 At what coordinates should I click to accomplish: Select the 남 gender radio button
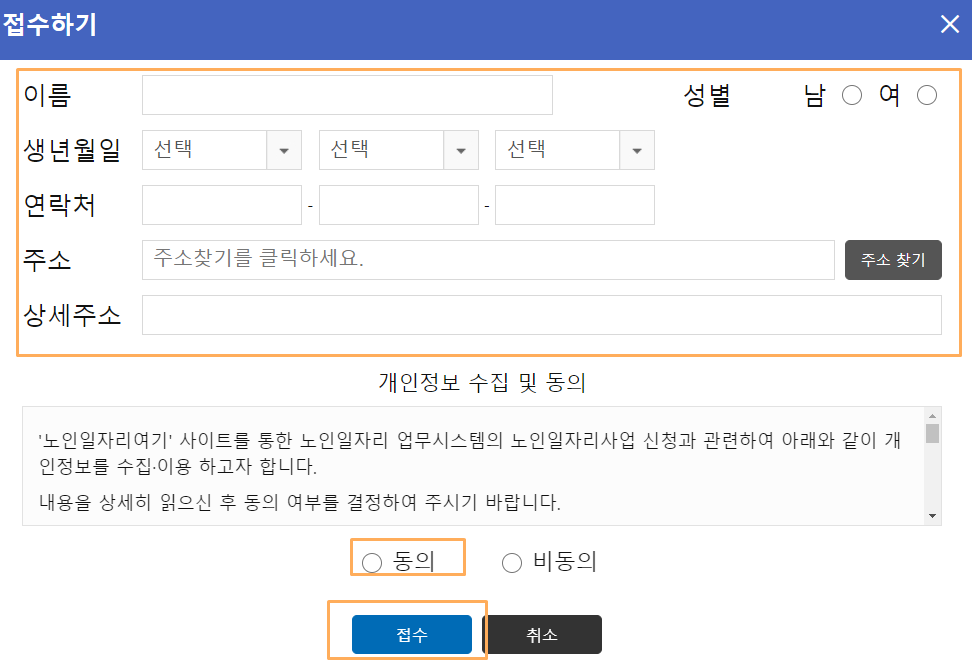(852, 95)
